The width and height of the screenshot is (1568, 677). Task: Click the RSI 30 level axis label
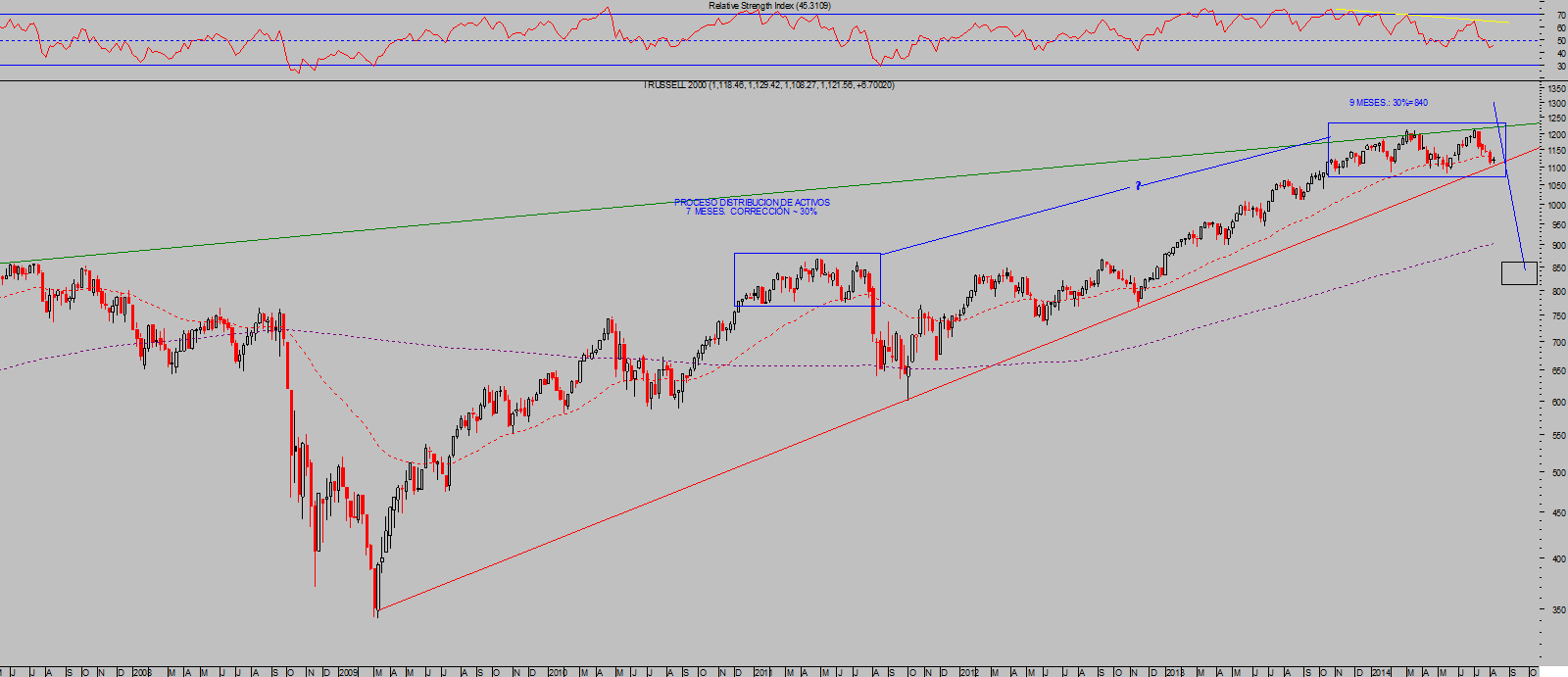point(1560,66)
